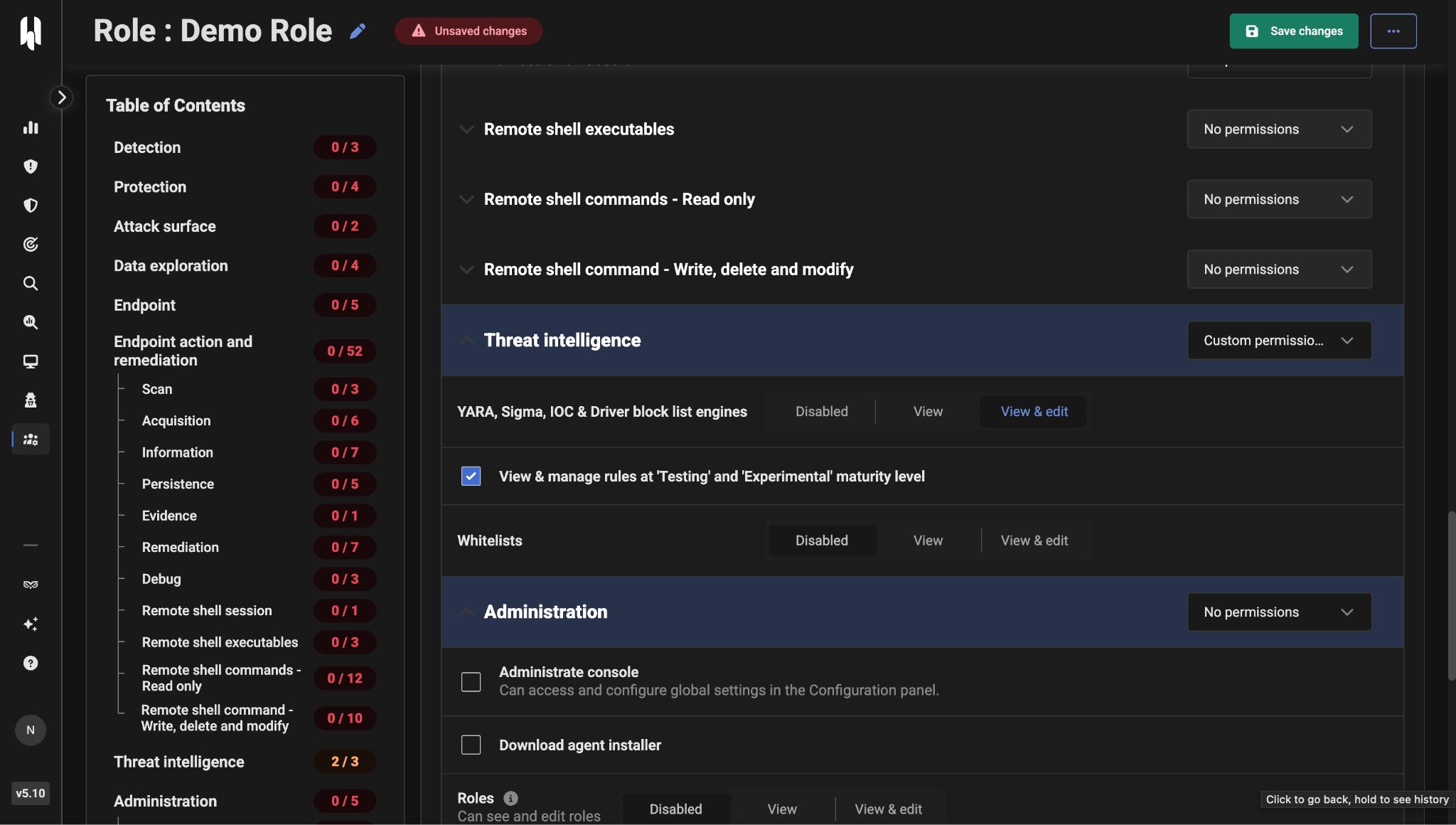1456x825 pixels.
Task: Open the sparkle AI icon in sidebar
Action: coord(31,624)
